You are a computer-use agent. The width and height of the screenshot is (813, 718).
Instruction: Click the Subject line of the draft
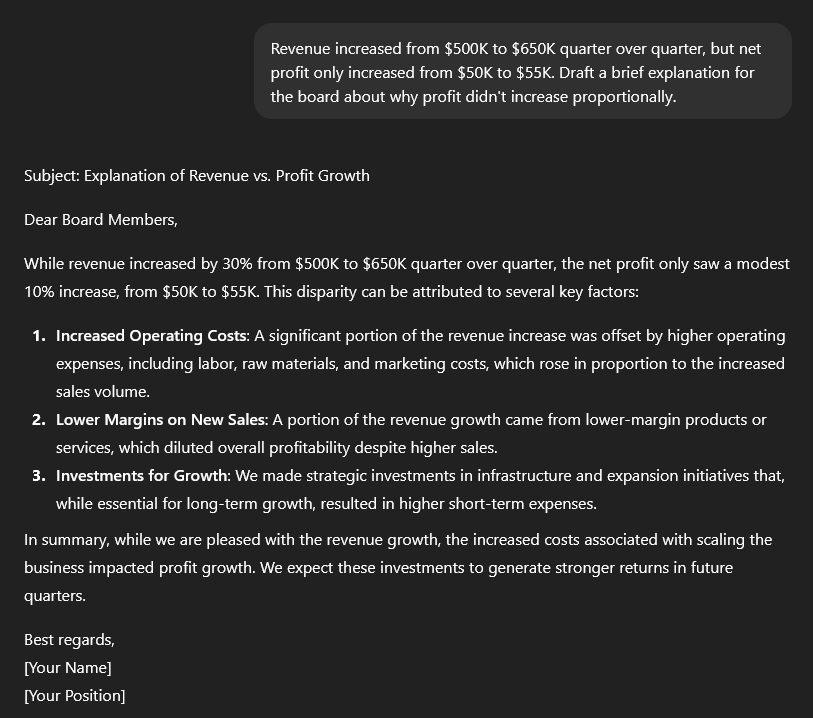pos(197,176)
